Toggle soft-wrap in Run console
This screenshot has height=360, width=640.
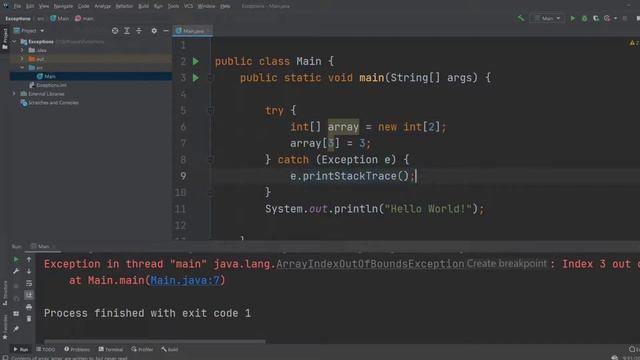[29, 283]
